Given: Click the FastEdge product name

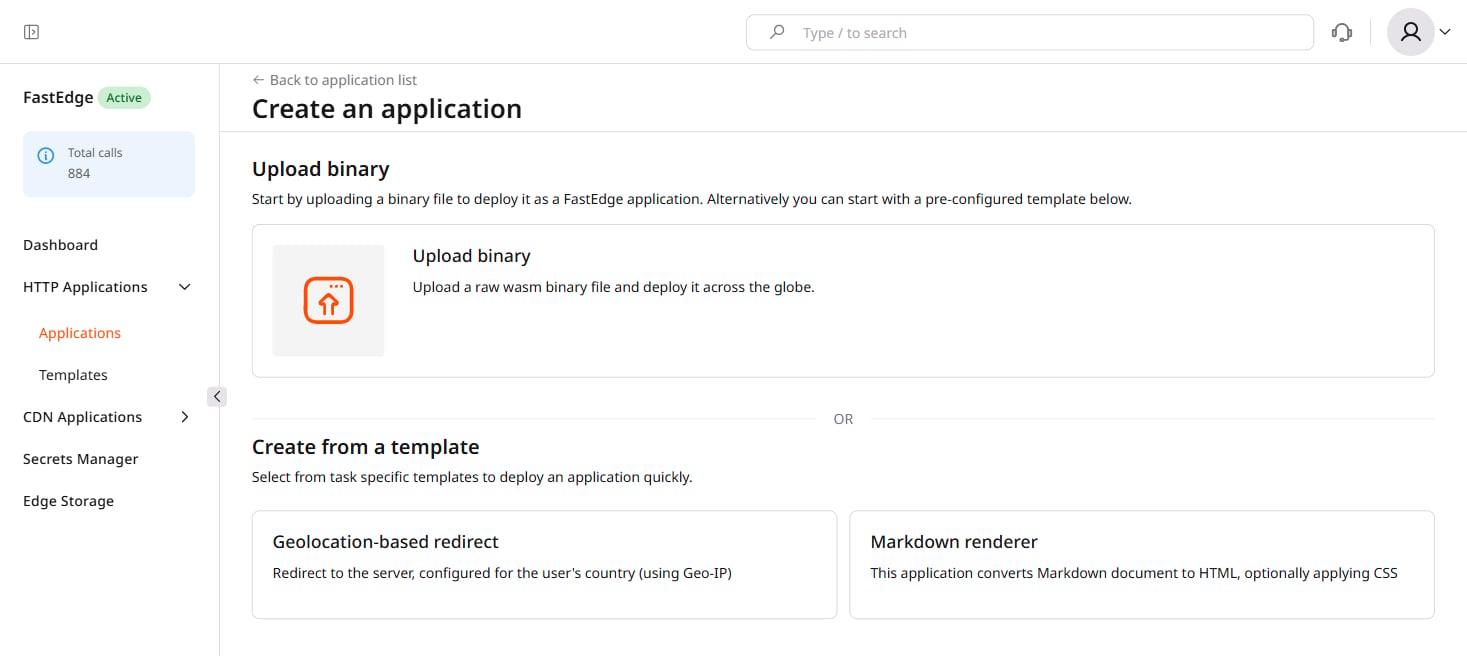Looking at the screenshot, I should (58, 98).
